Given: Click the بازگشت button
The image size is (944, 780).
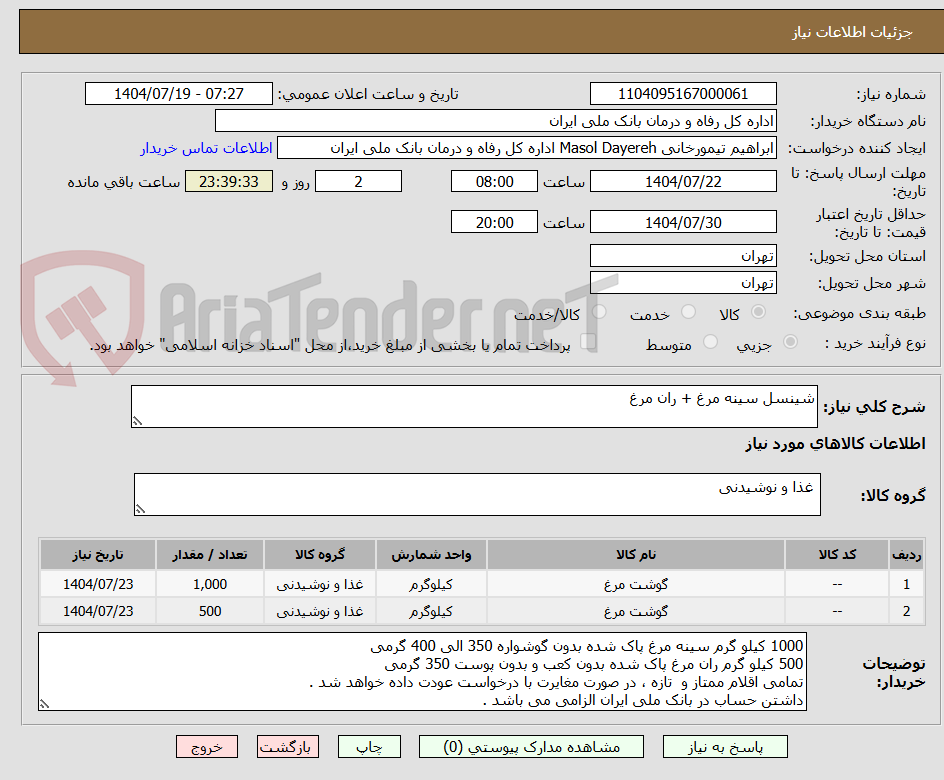Looking at the screenshot, I should [287, 746].
